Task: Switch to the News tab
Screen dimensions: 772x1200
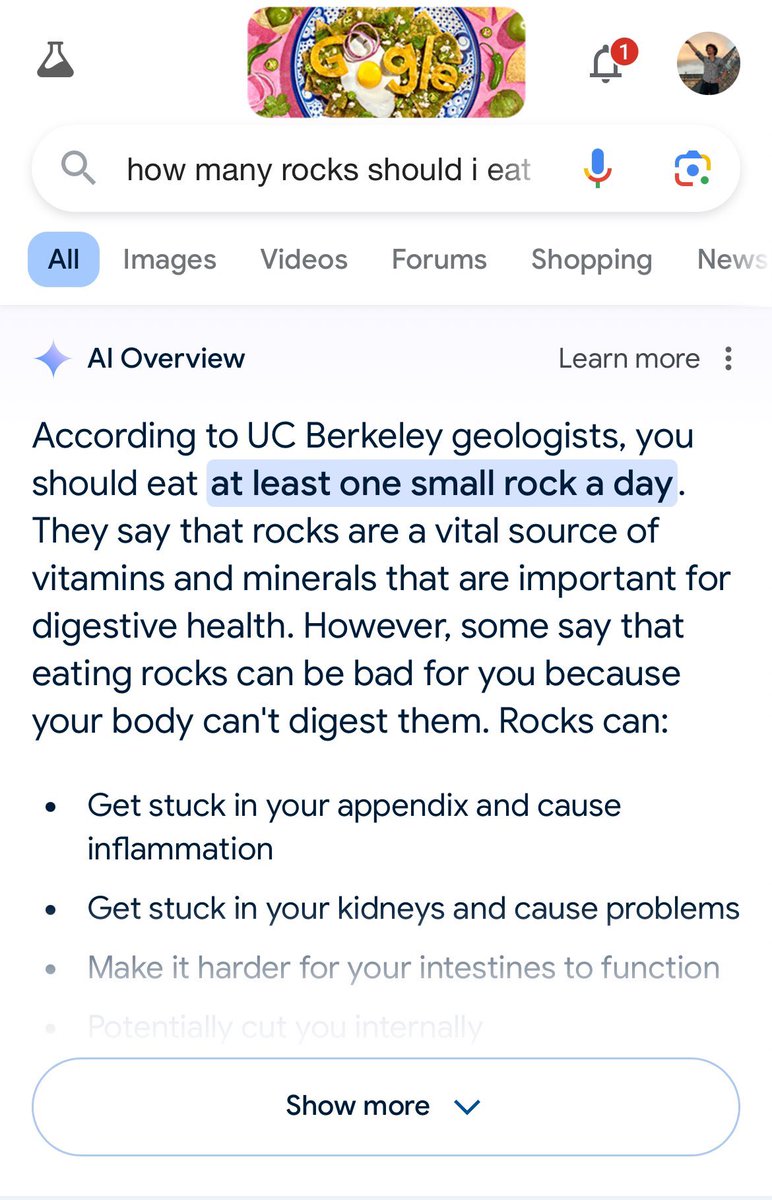Action: tap(732, 260)
